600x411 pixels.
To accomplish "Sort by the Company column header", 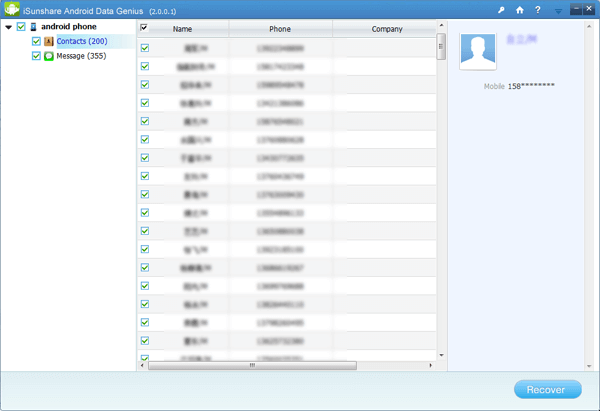I will click(386, 29).
